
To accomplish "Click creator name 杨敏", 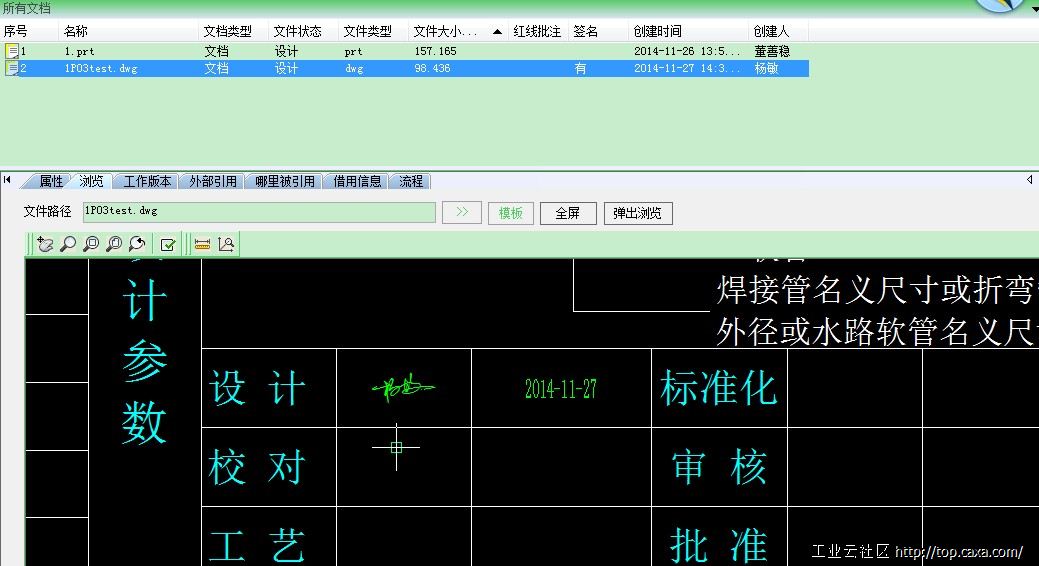I will pyautogui.click(x=766, y=68).
